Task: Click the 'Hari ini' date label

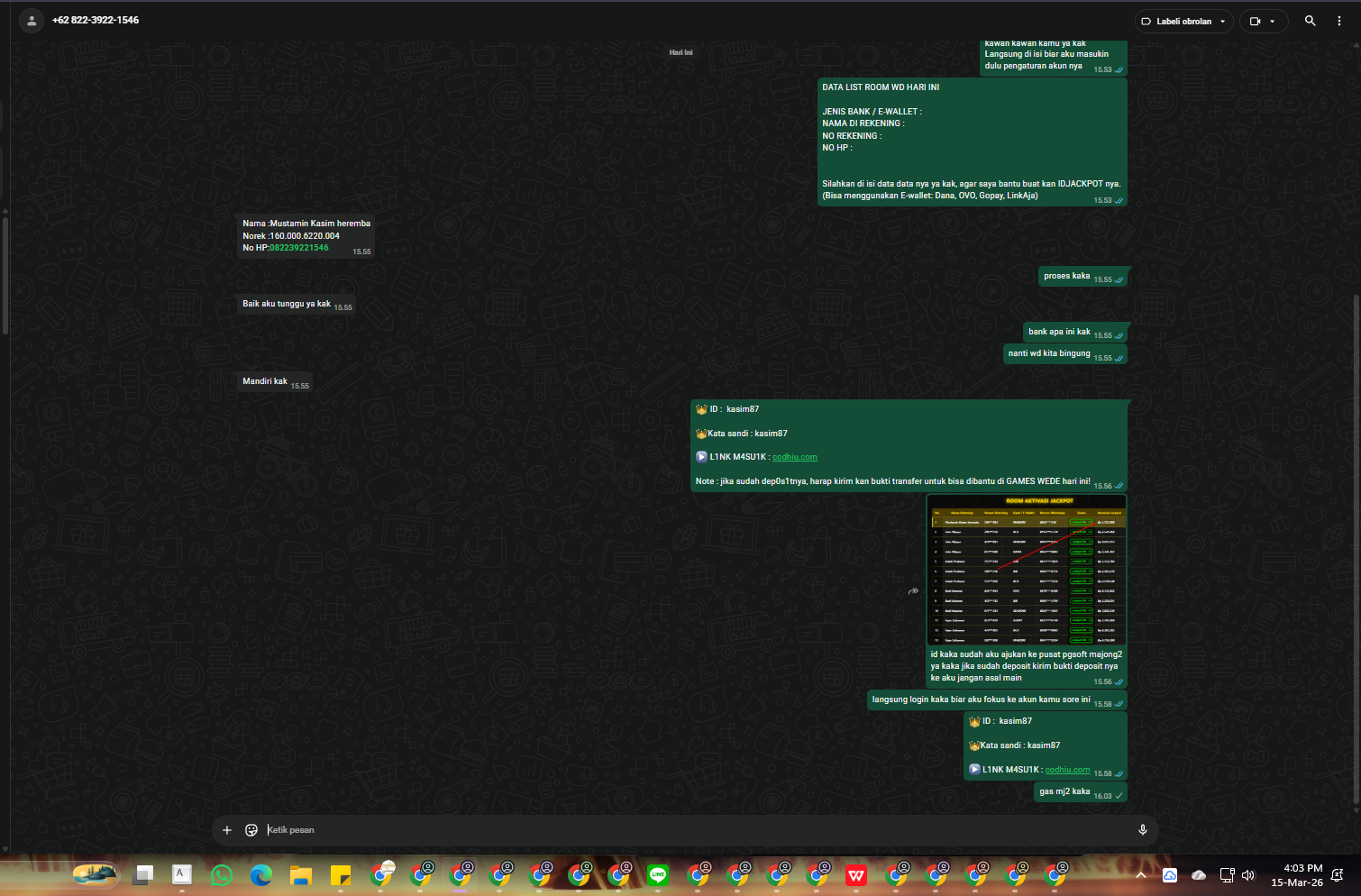Action: click(680, 52)
